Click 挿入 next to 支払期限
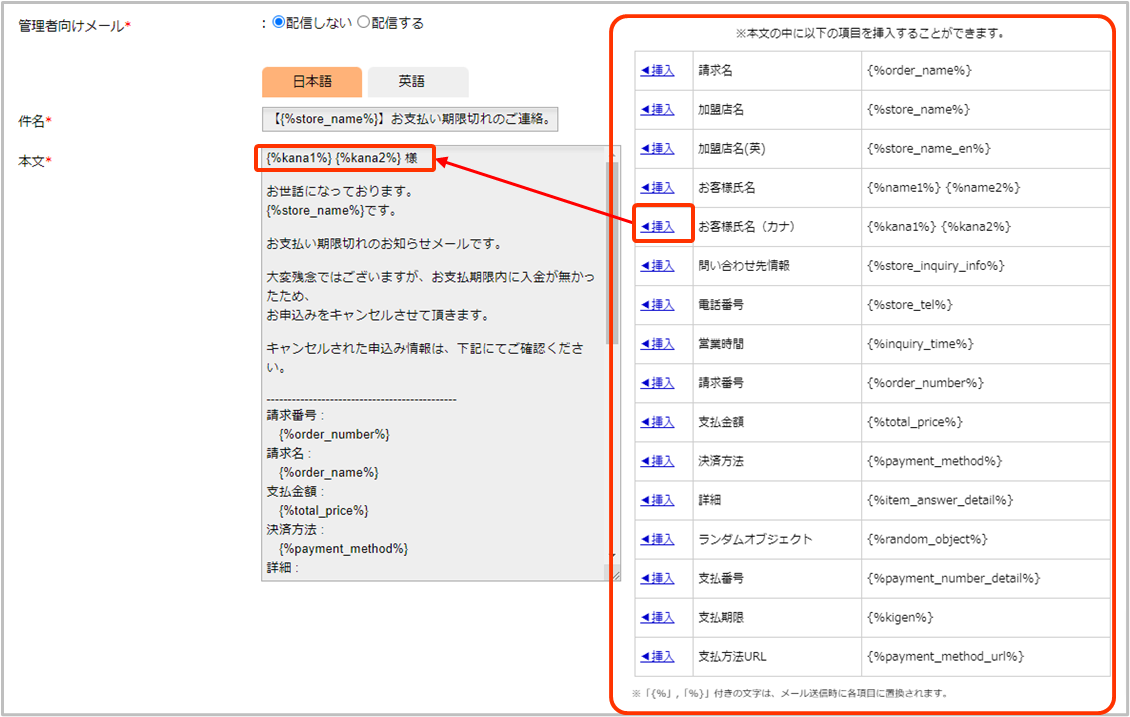 (x=657, y=618)
